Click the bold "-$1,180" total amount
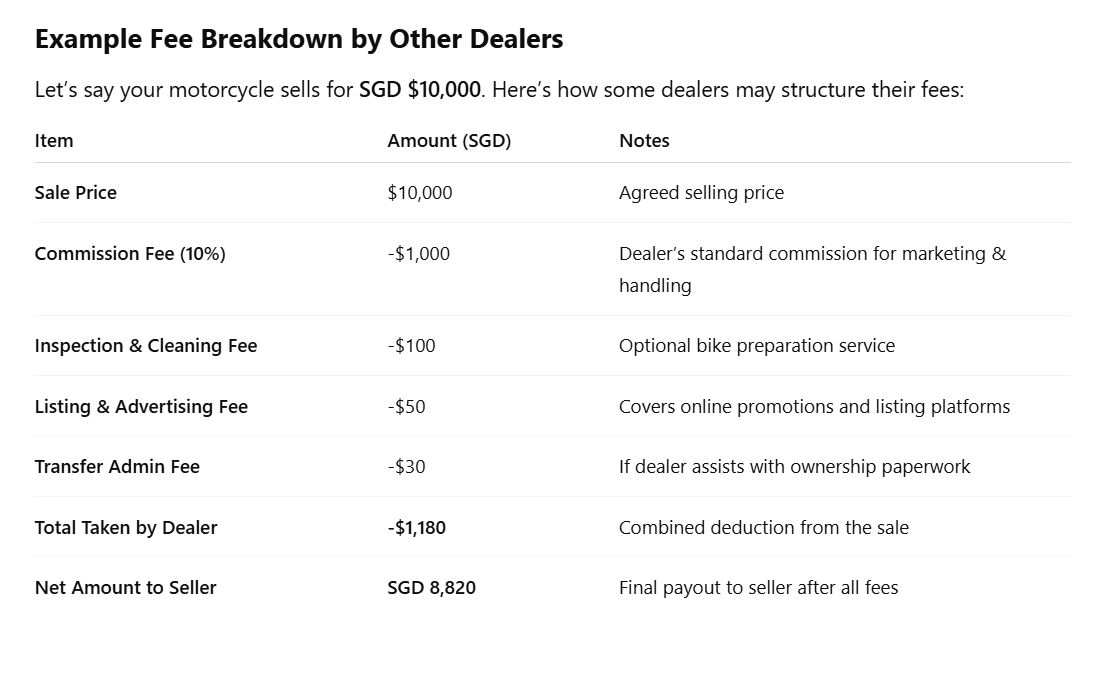Image resolution: width=1119 pixels, height=676 pixels. [417, 528]
